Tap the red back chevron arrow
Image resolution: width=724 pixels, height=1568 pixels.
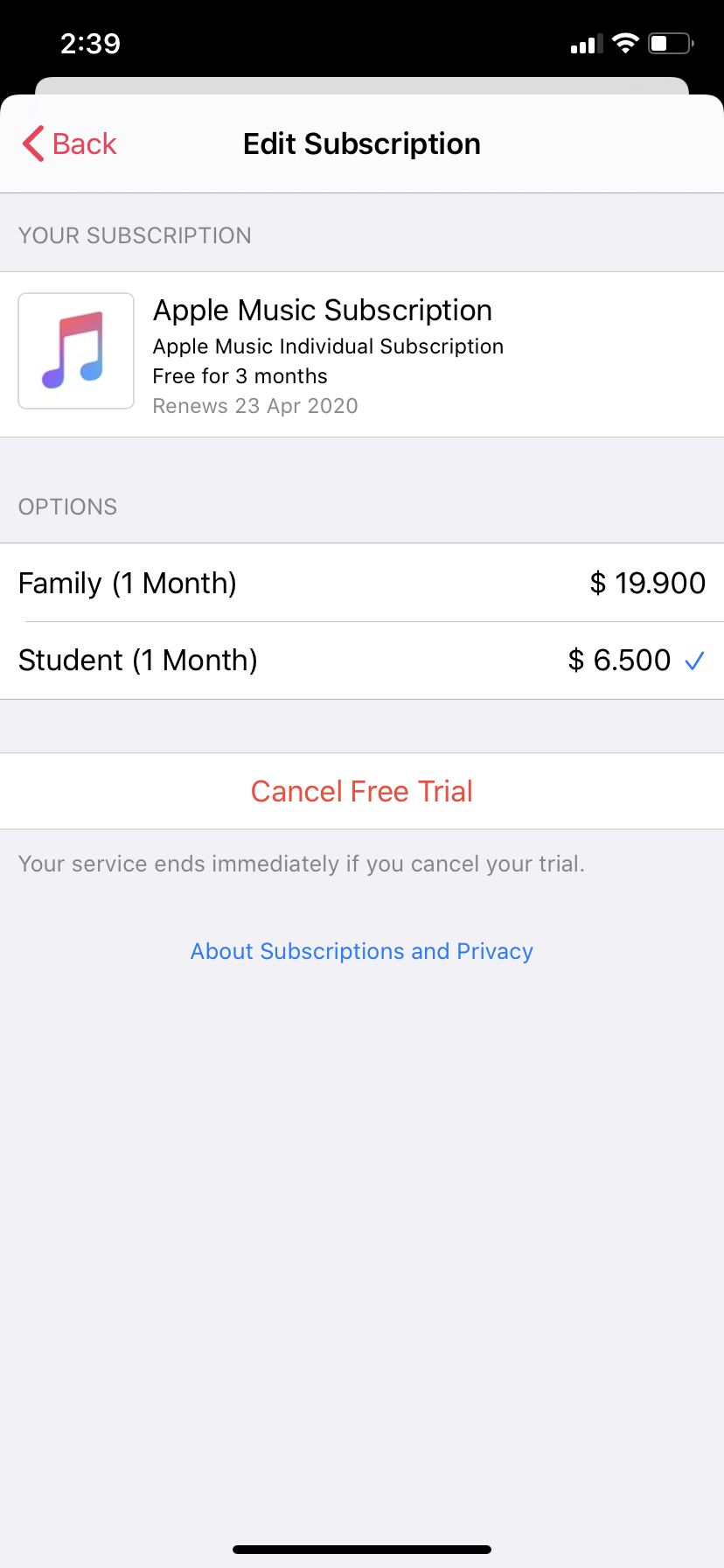pyautogui.click(x=33, y=143)
